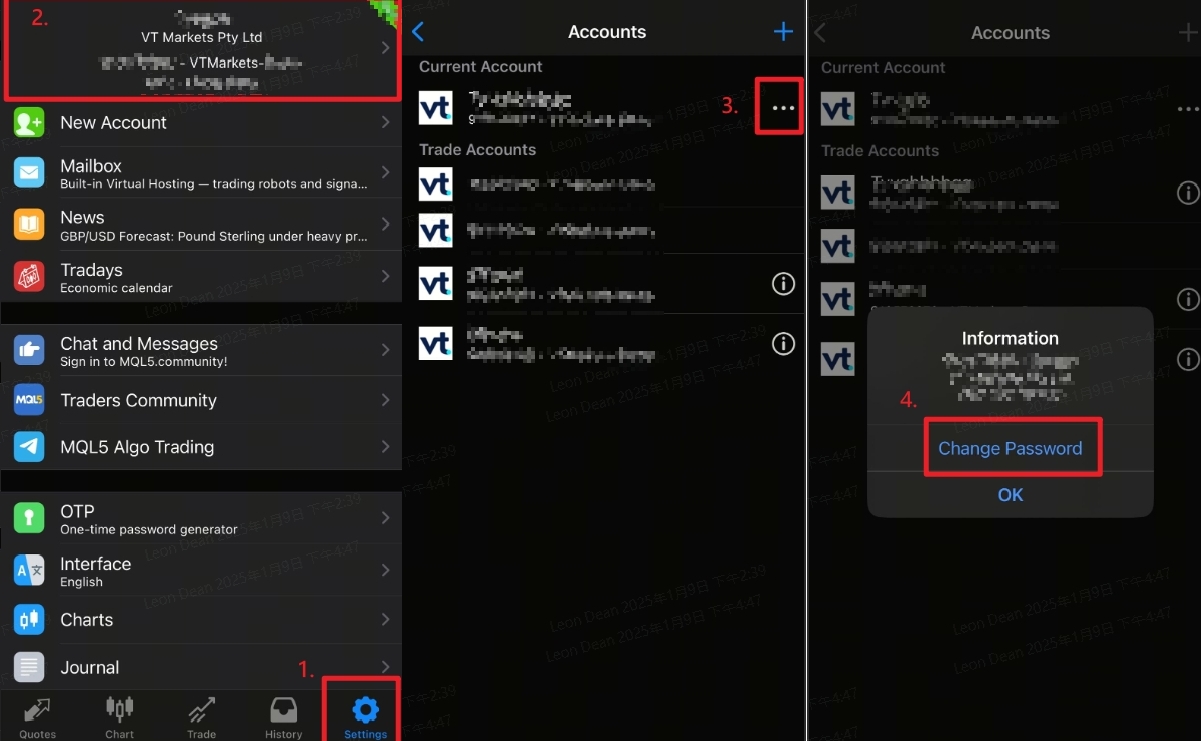
Task: Open the MQL5 Algo Trading telegram icon
Action: click(29, 447)
